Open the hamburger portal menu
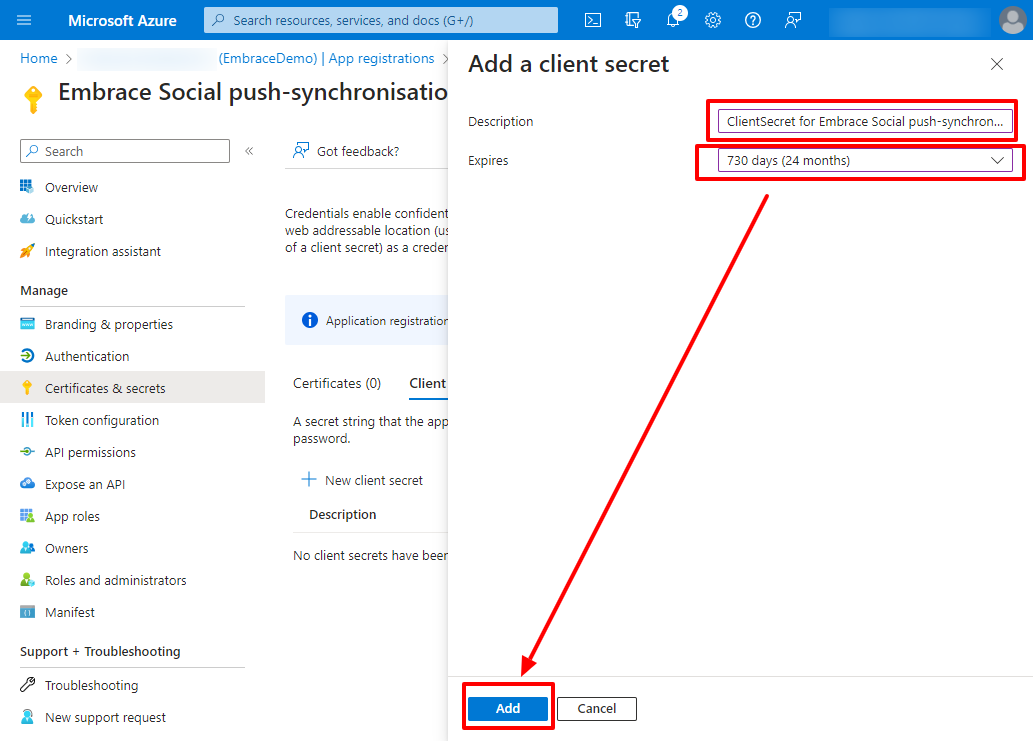The image size is (1033, 741). (24, 20)
